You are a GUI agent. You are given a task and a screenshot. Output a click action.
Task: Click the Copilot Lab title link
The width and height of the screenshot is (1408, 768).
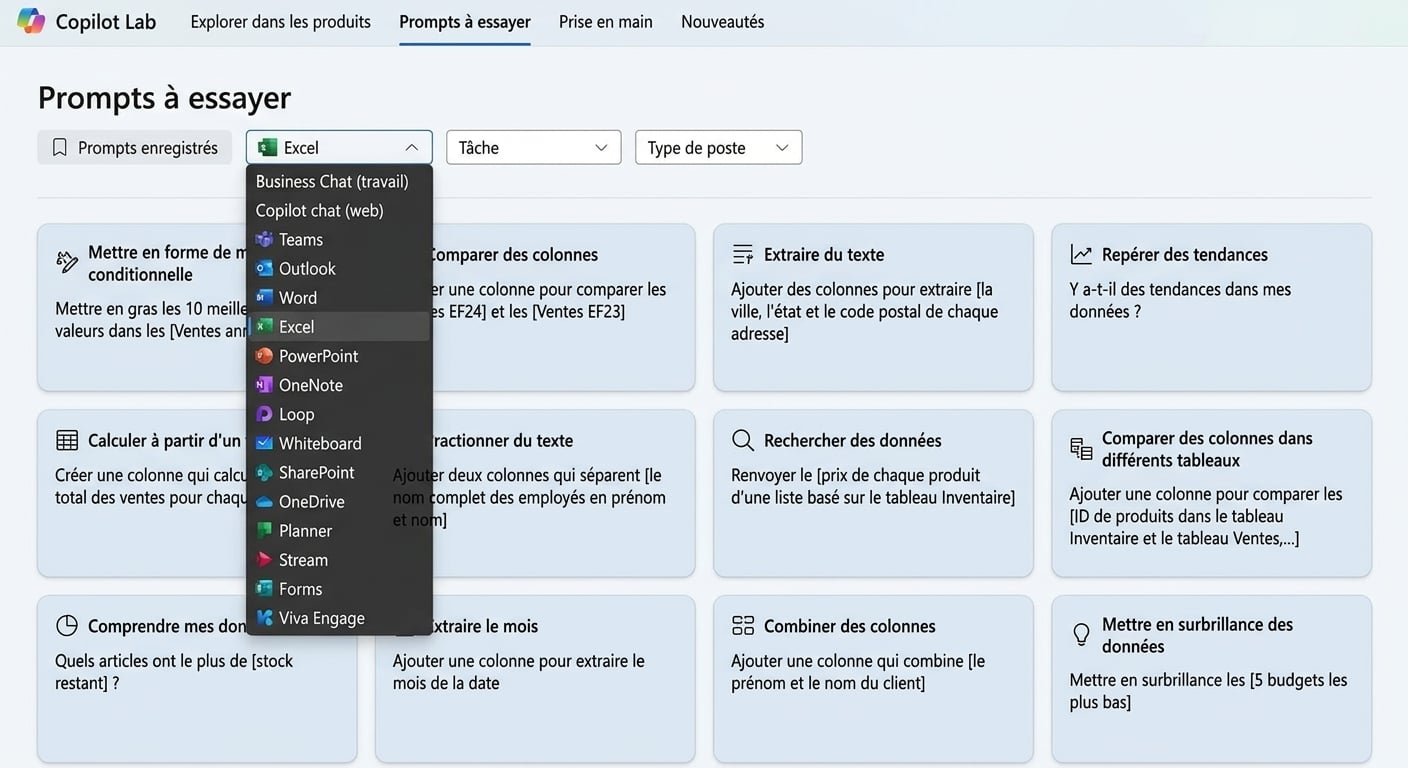[106, 21]
